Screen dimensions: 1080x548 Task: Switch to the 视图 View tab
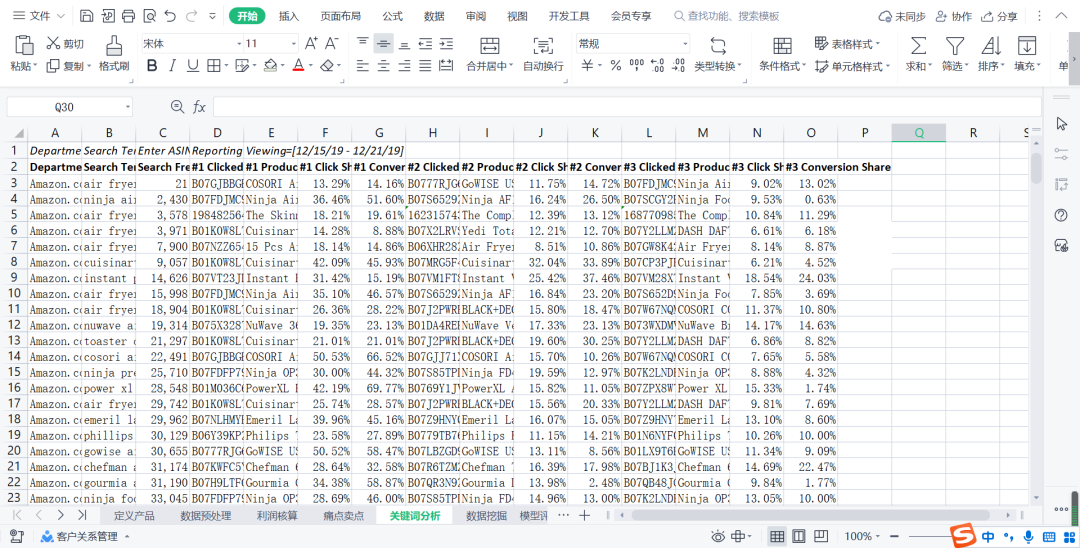click(x=517, y=16)
